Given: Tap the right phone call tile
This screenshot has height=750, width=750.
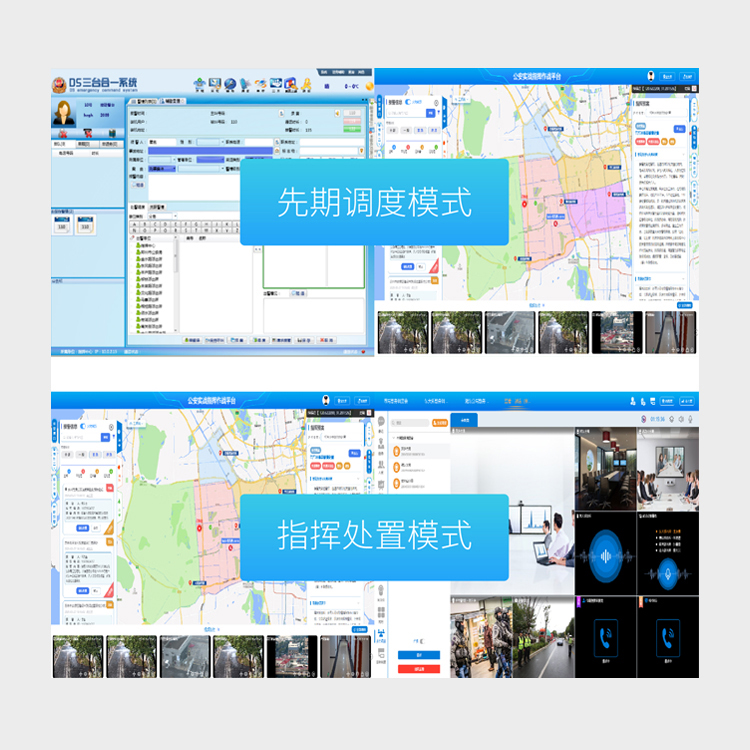Looking at the screenshot, I should (667, 637).
